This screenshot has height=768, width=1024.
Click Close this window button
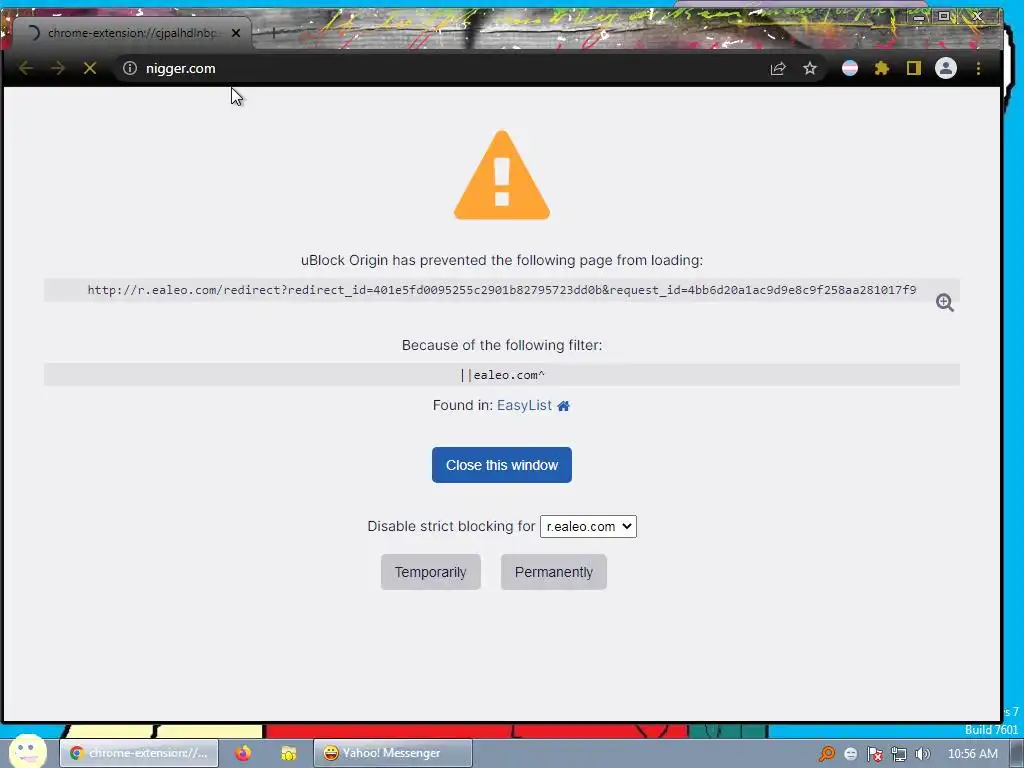(502, 465)
